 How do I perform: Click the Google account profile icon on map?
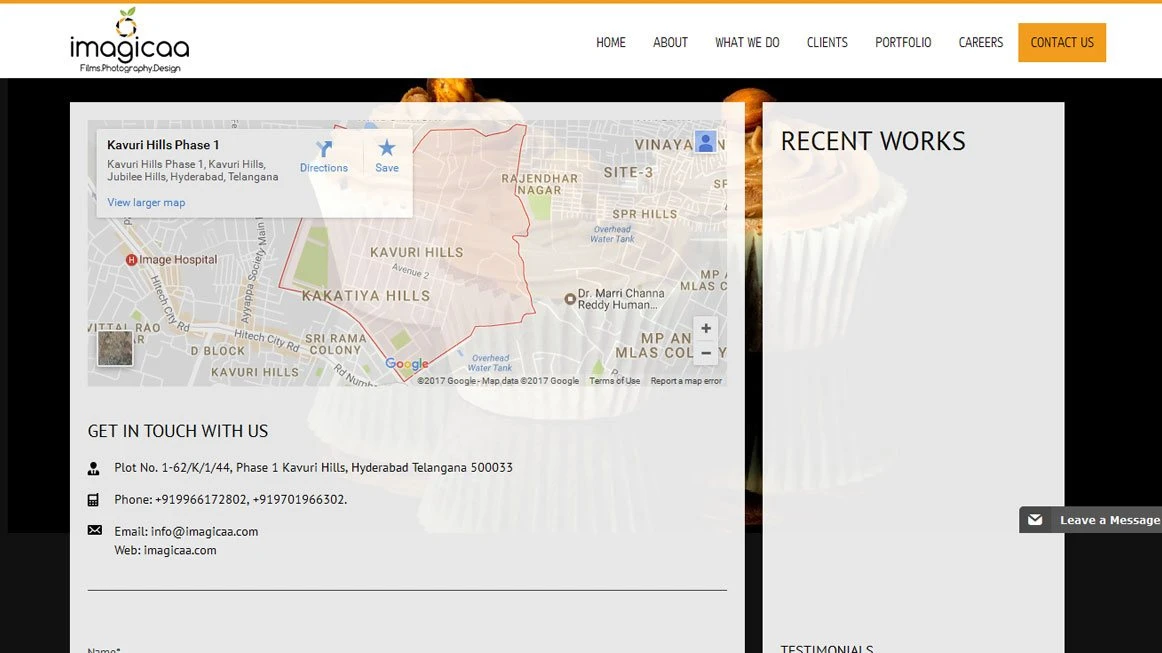point(706,142)
